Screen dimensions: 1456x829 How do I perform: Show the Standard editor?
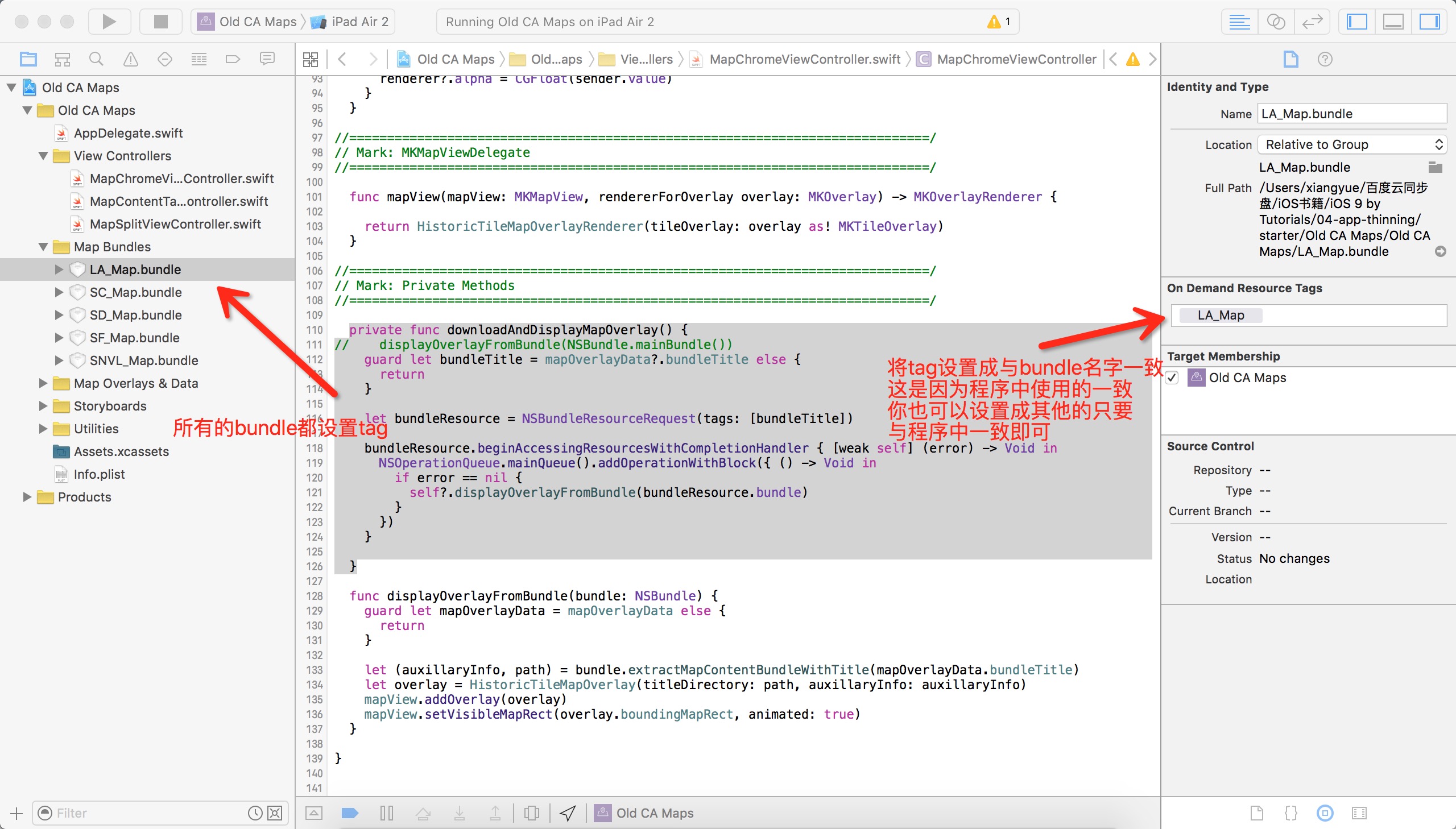pos(1239,22)
